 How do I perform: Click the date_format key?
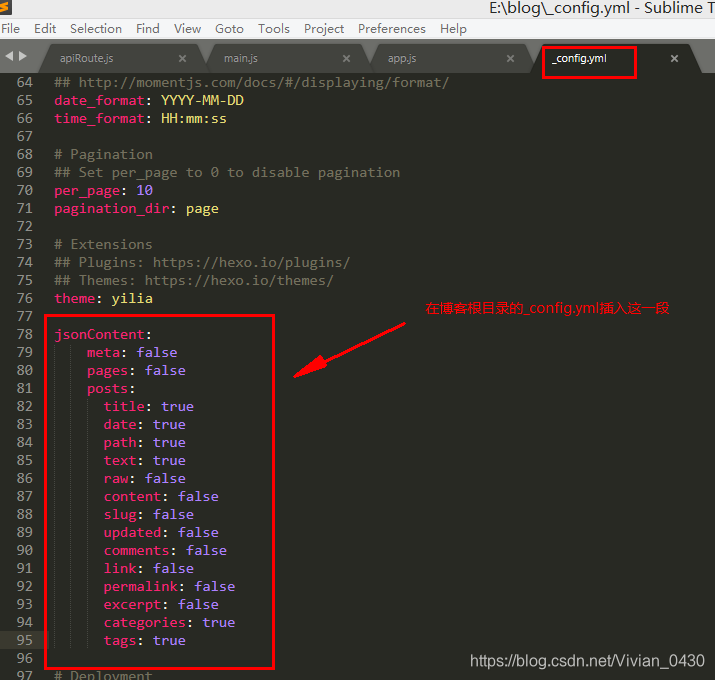(x=99, y=101)
